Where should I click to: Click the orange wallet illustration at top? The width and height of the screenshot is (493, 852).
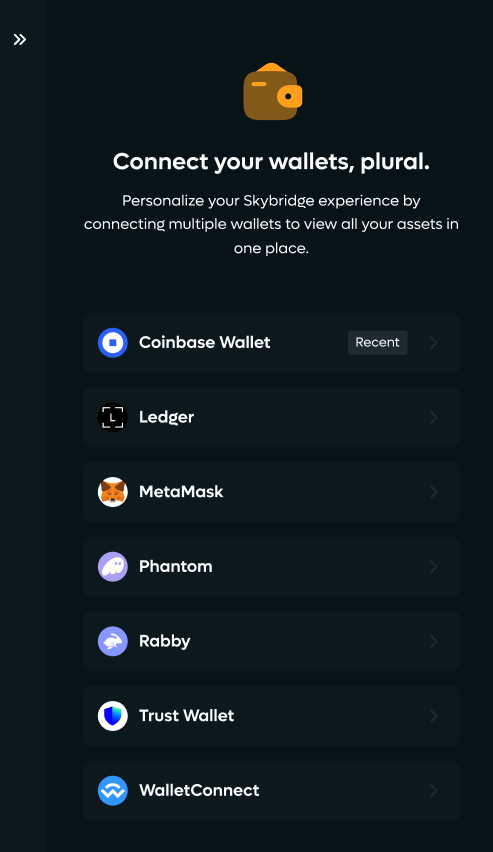pos(272,91)
